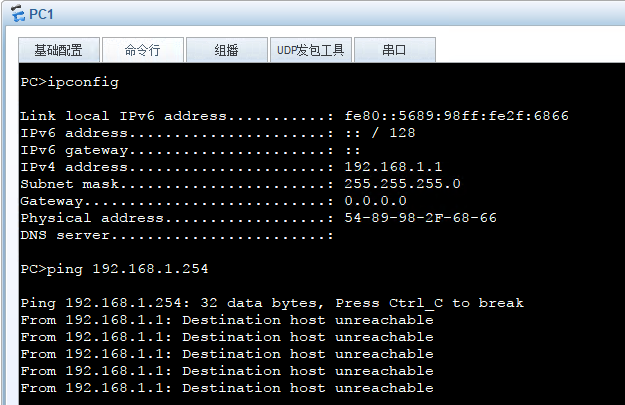Click the IPv6 address :: / 128 value
Image resolution: width=625 pixels, height=405 pixels.
380,133
